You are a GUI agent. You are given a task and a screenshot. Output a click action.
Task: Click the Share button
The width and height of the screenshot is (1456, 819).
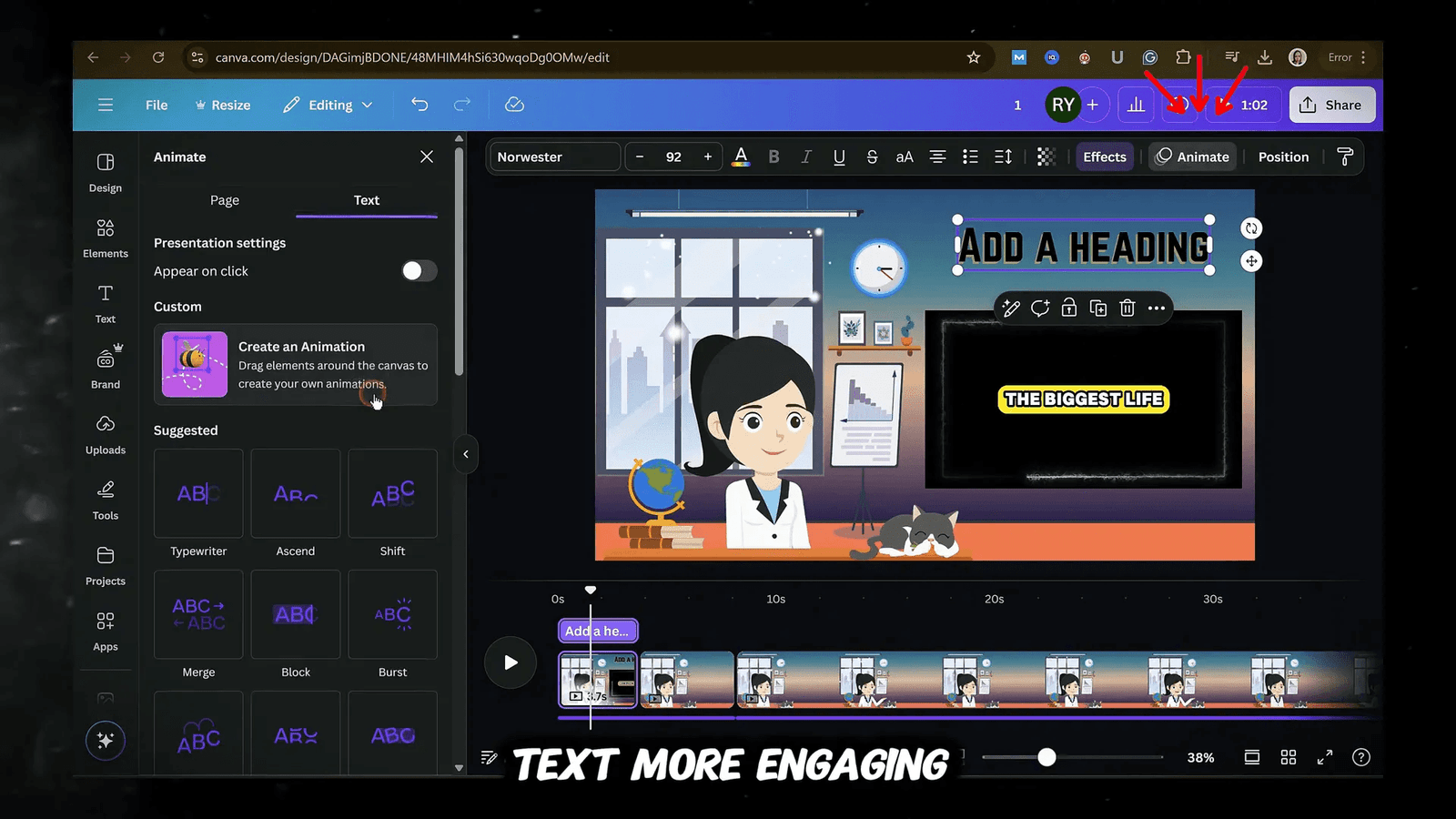tap(1331, 105)
